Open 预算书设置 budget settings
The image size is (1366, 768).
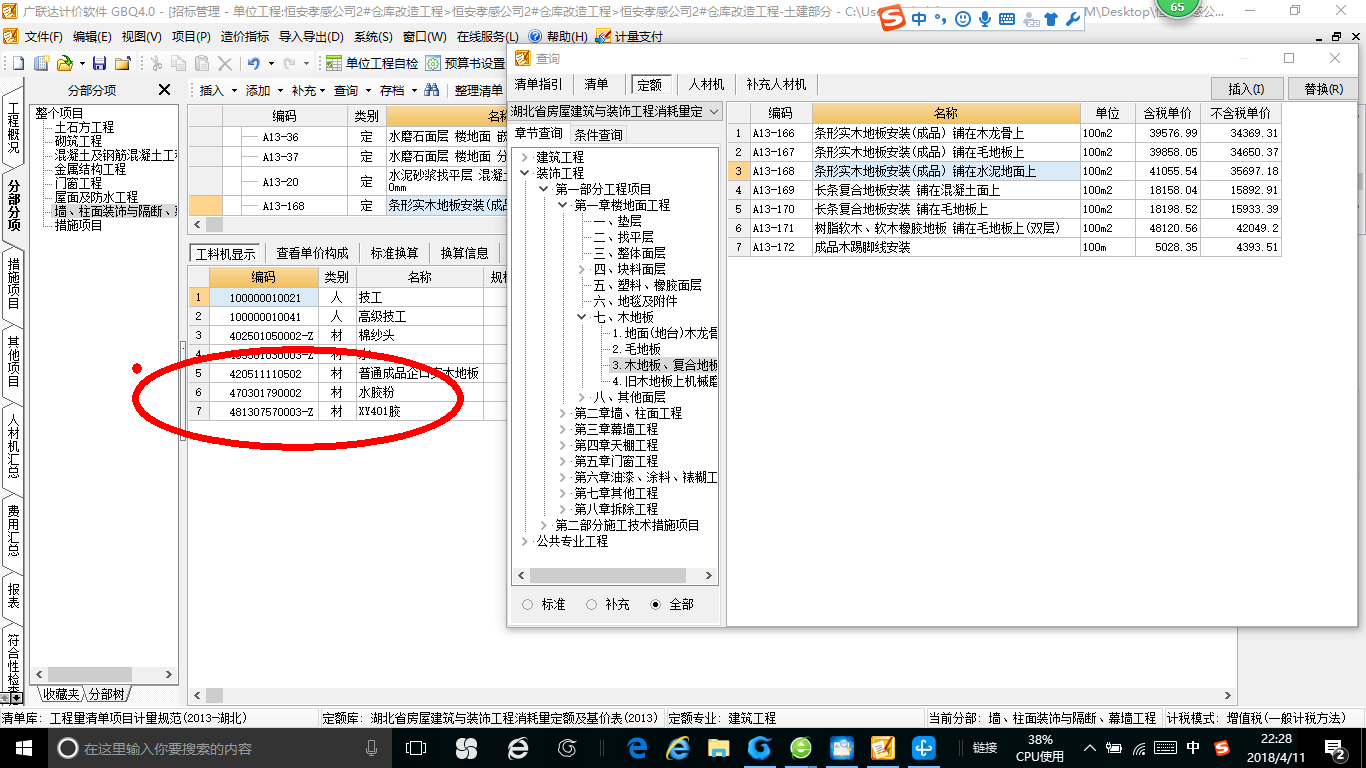pyautogui.click(x=465, y=63)
